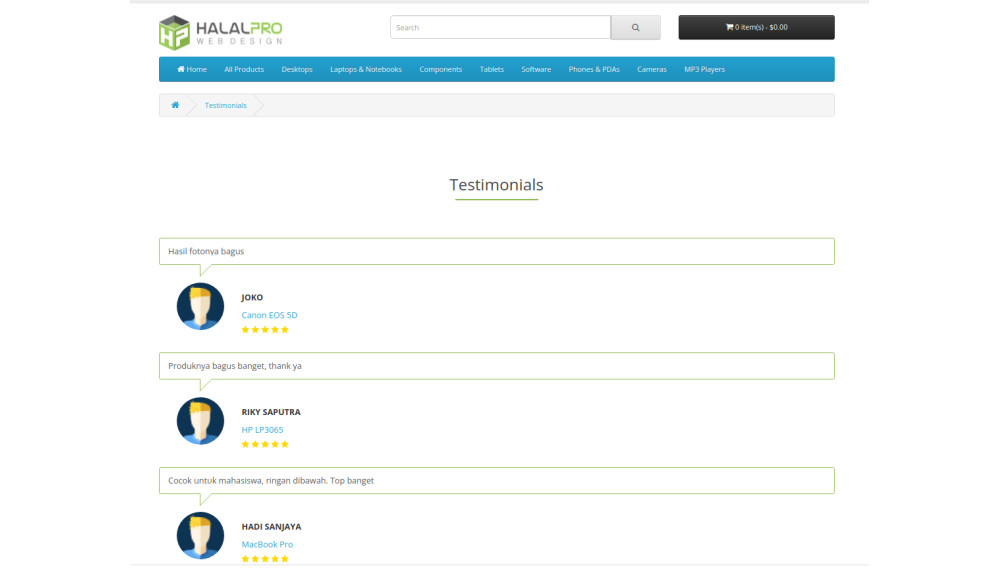Click Joko's avatar image

(200, 306)
